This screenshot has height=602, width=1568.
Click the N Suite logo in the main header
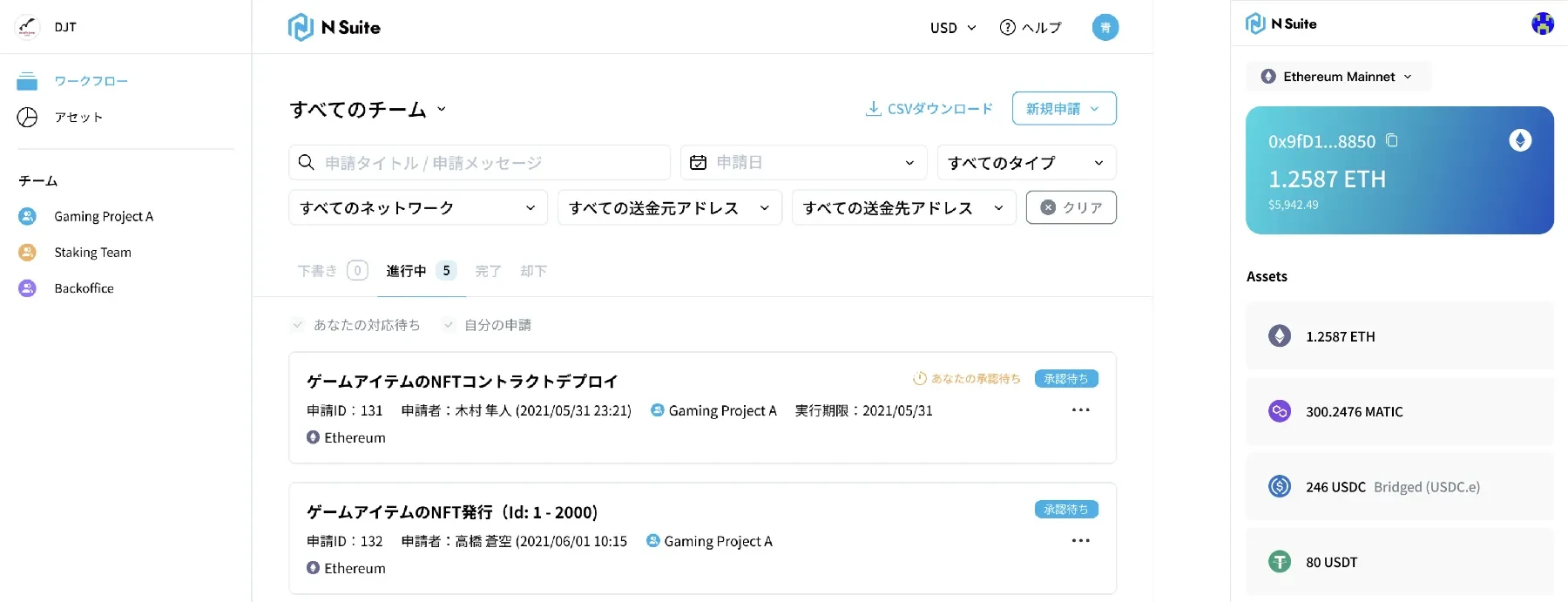335,27
